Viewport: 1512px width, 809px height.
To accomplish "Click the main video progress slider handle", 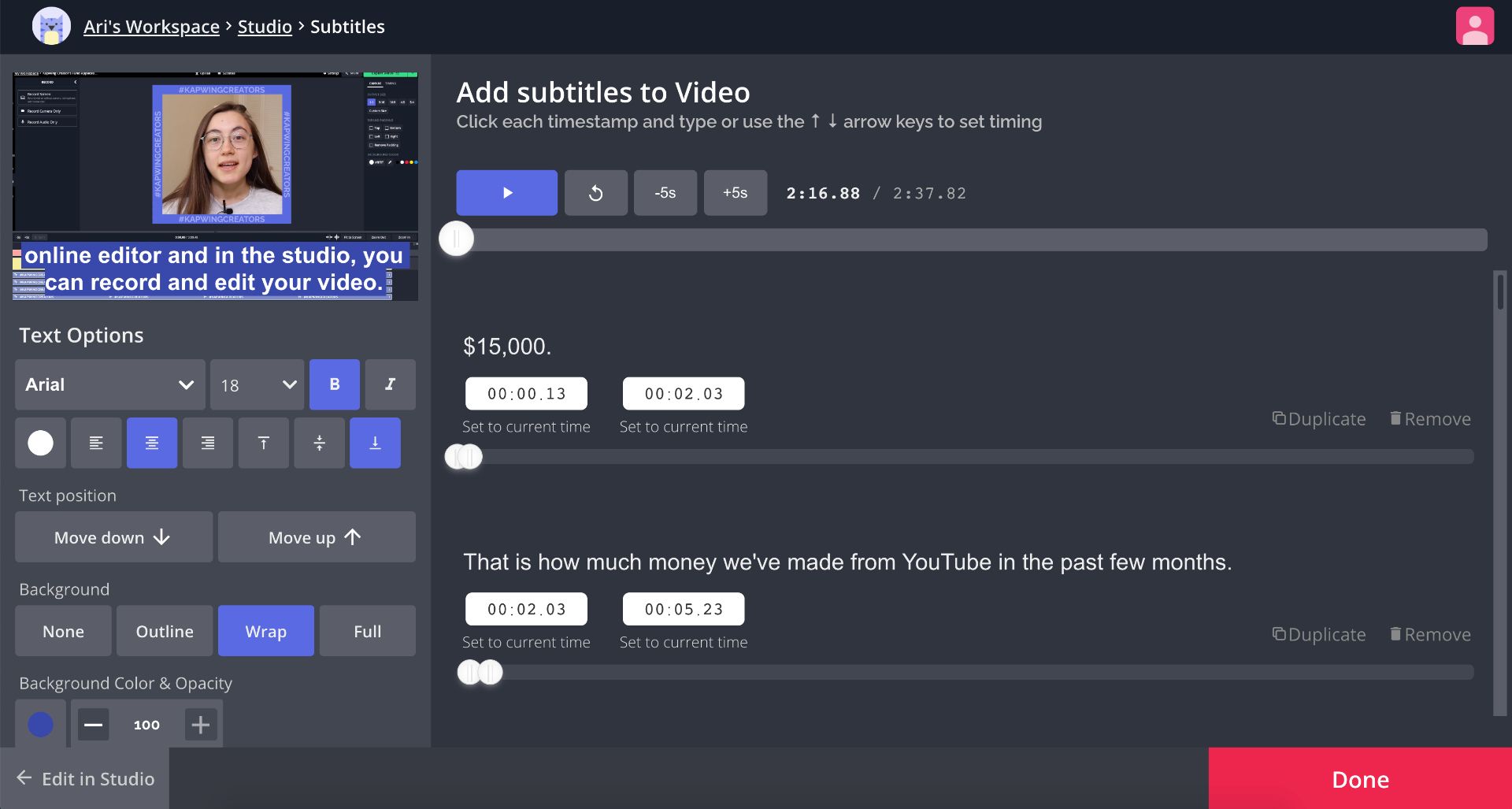I will pos(456,239).
